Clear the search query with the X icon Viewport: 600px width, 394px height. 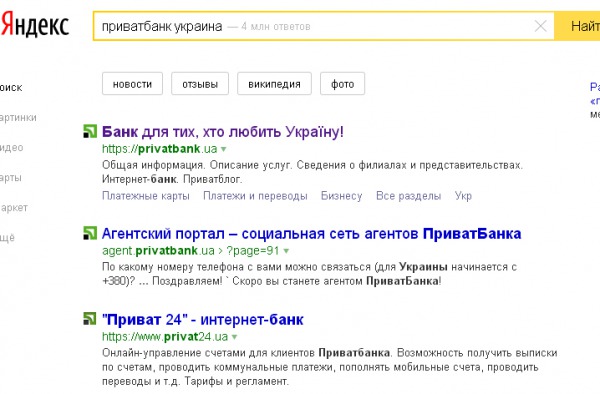pos(540,26)
